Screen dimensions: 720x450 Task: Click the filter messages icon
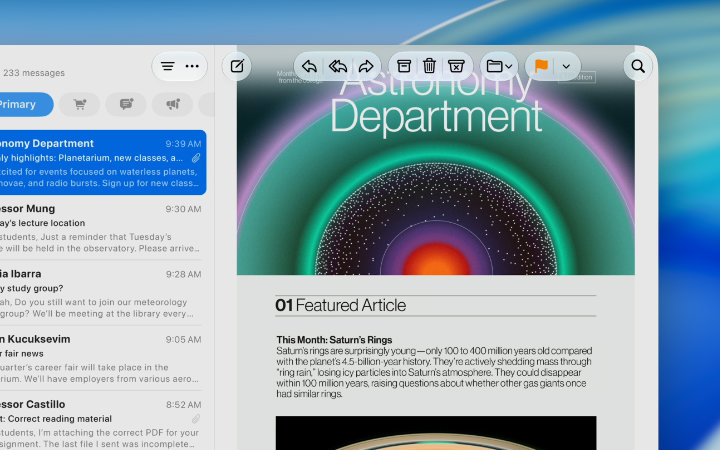click(x=168, y=67)
